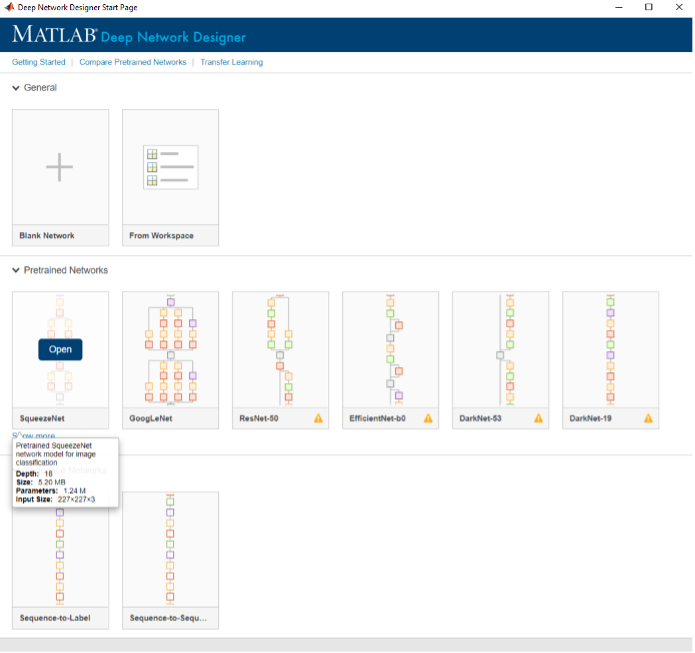Click the EfficientNet-b0 label text
The image size is (695, 653).
[377, 418]
